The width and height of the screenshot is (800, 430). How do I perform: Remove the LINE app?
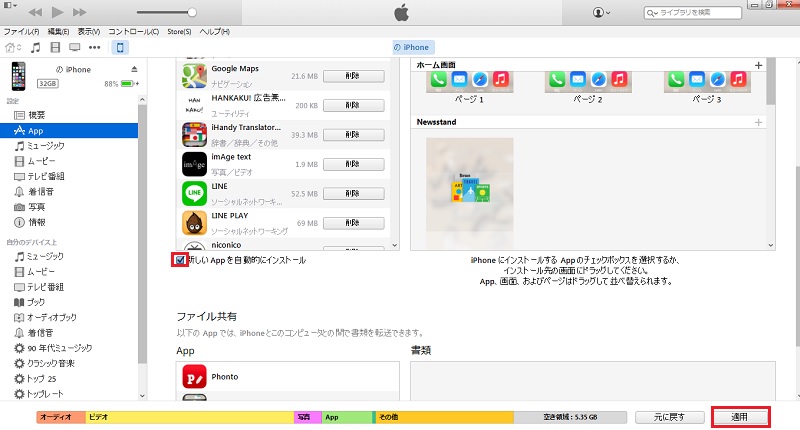point(354,194)
